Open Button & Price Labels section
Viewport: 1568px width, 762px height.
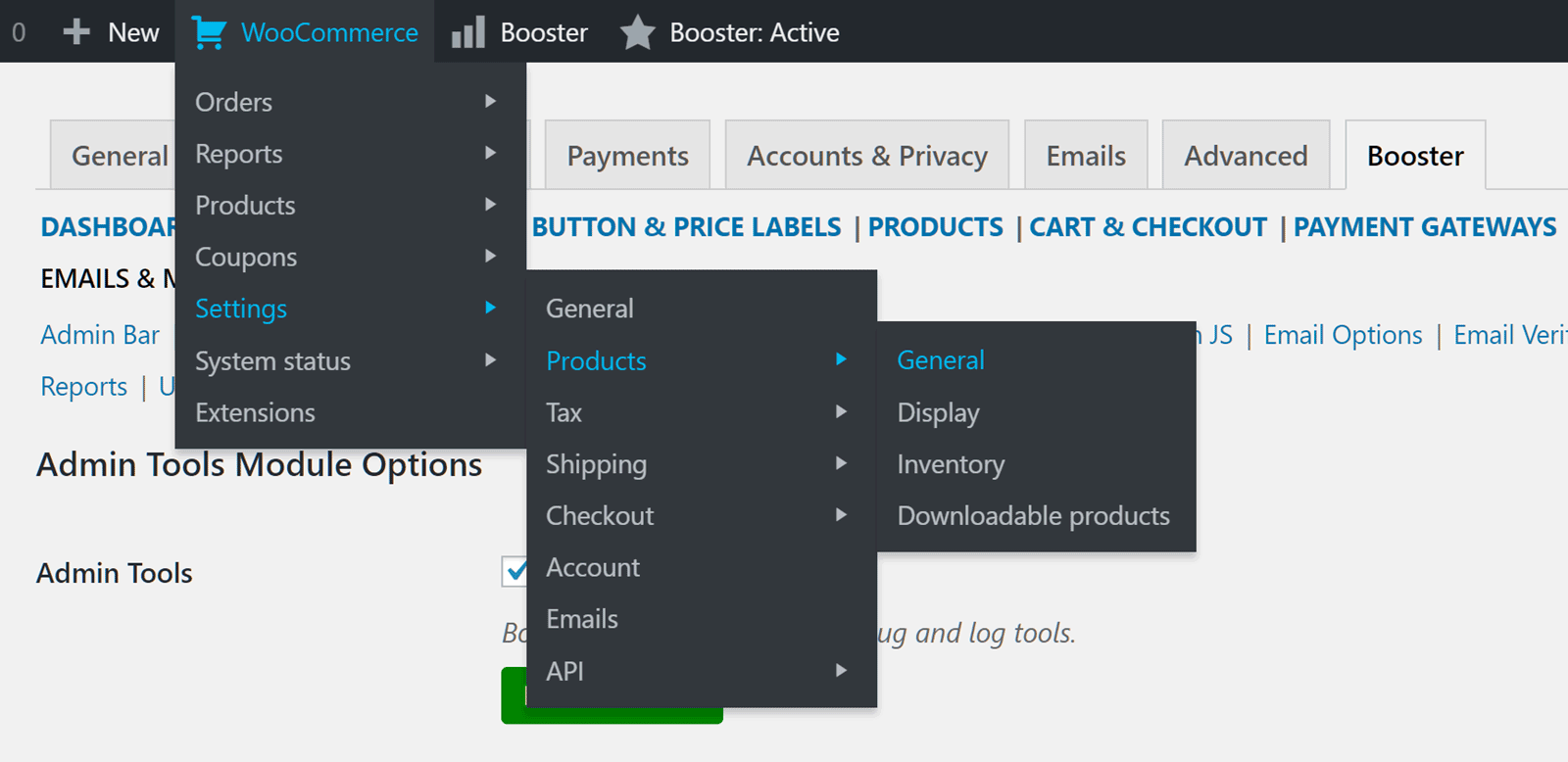[x=686, y=227]
